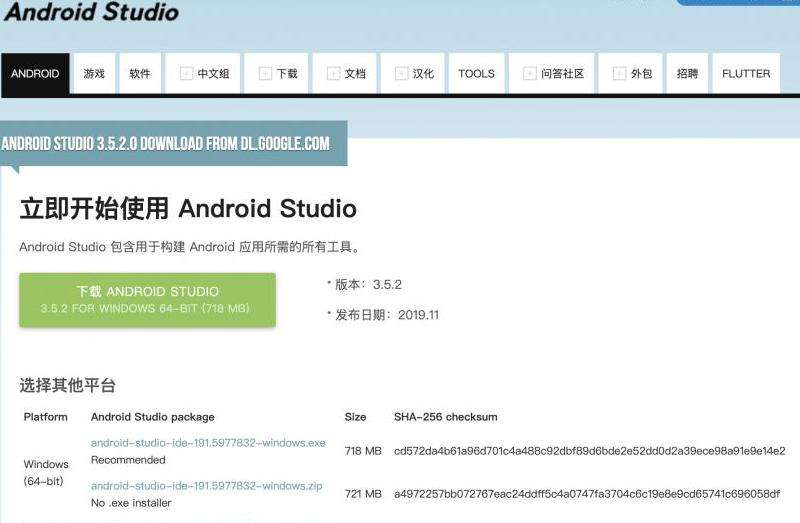
Task: Click the description sentence about 构建 Android 应用
Action: click(x=191, y=247)
